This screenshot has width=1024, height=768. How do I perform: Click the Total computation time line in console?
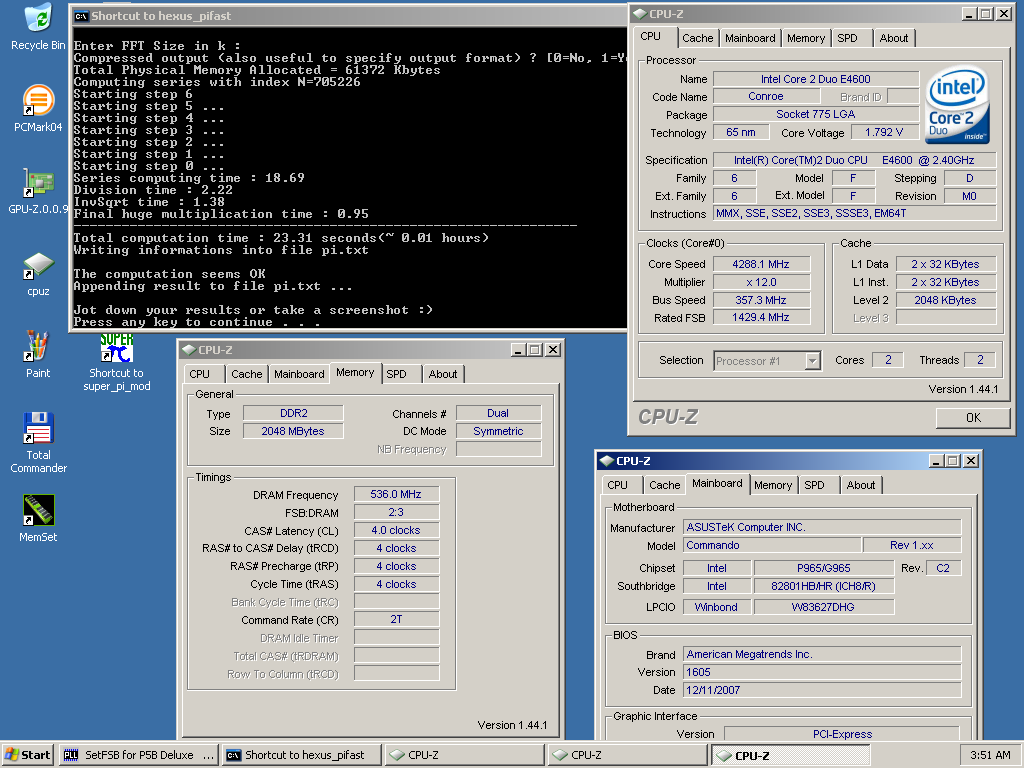pos(281,238)
